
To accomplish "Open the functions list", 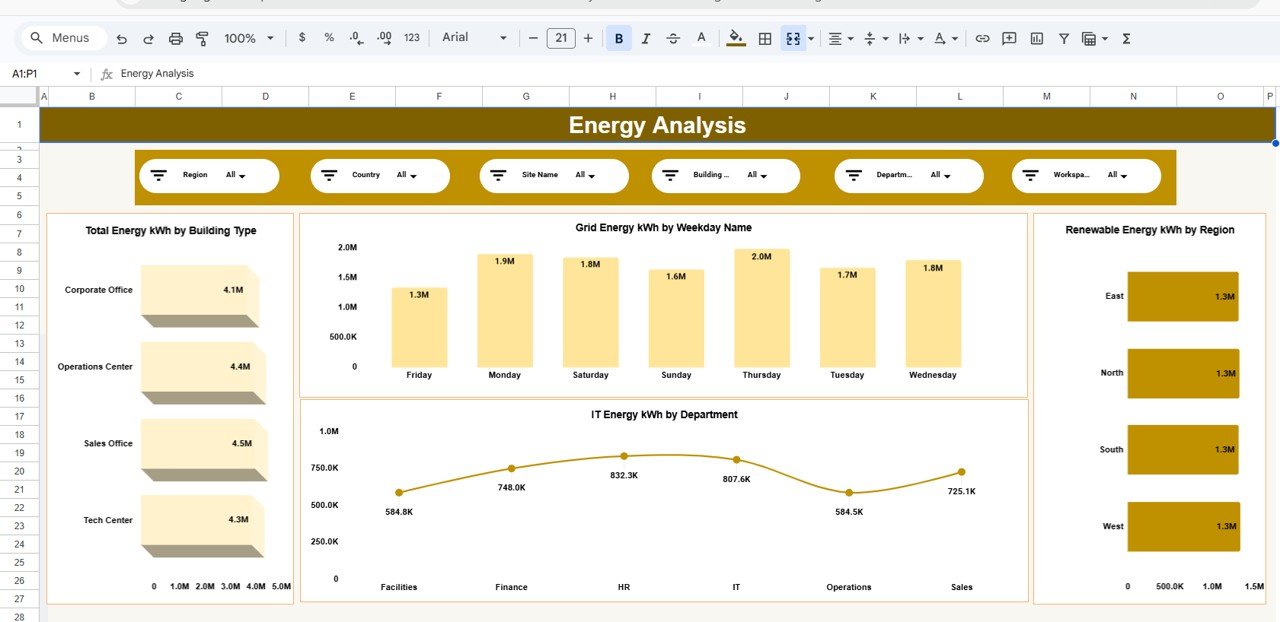I will 1125,37.
